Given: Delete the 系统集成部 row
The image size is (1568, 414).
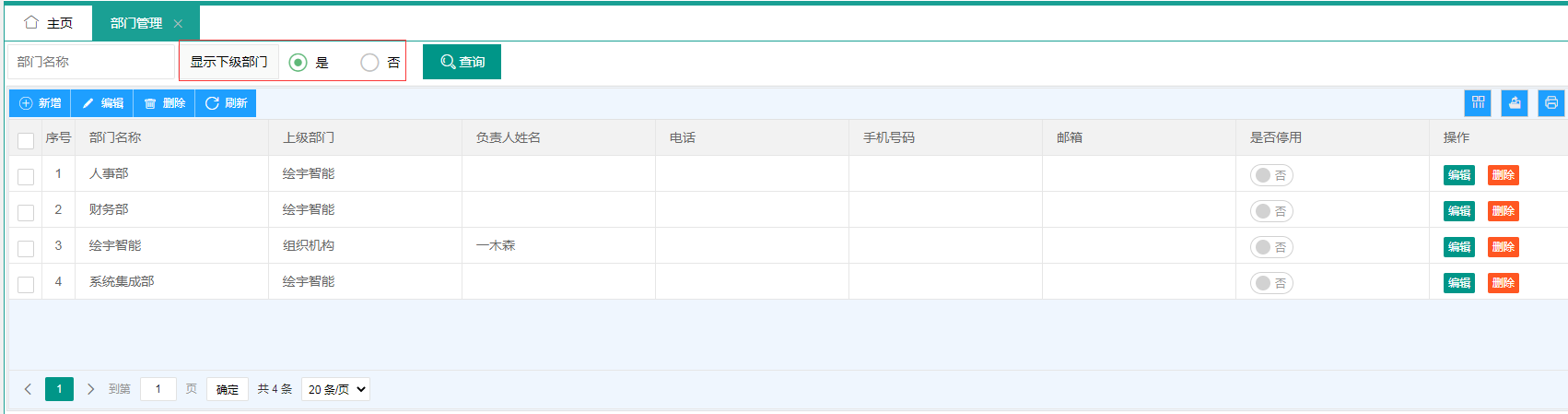Looking at the screenshot, I should (x=1503, y=283).
